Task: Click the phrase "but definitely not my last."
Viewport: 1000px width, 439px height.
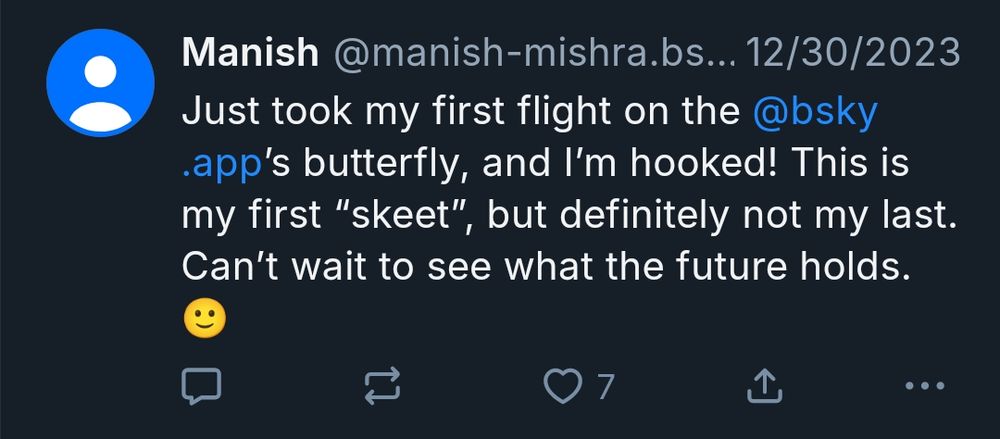Action: (x=723, y=216)
